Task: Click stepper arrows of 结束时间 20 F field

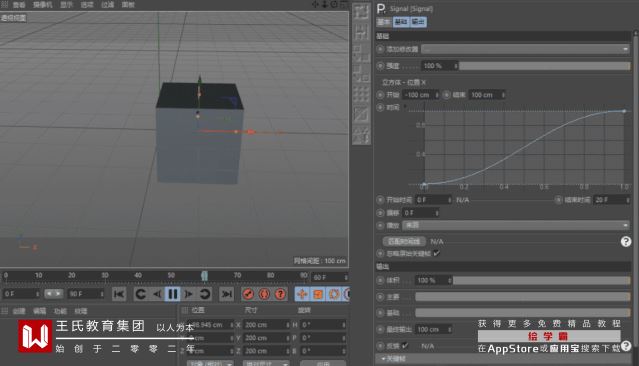Action: click(x=627, y=200)
